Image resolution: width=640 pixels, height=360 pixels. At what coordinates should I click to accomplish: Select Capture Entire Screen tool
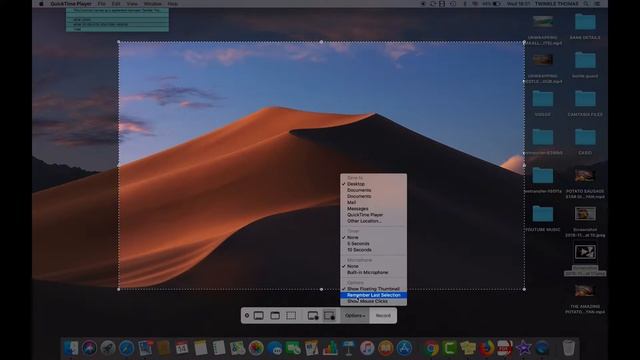259,316
